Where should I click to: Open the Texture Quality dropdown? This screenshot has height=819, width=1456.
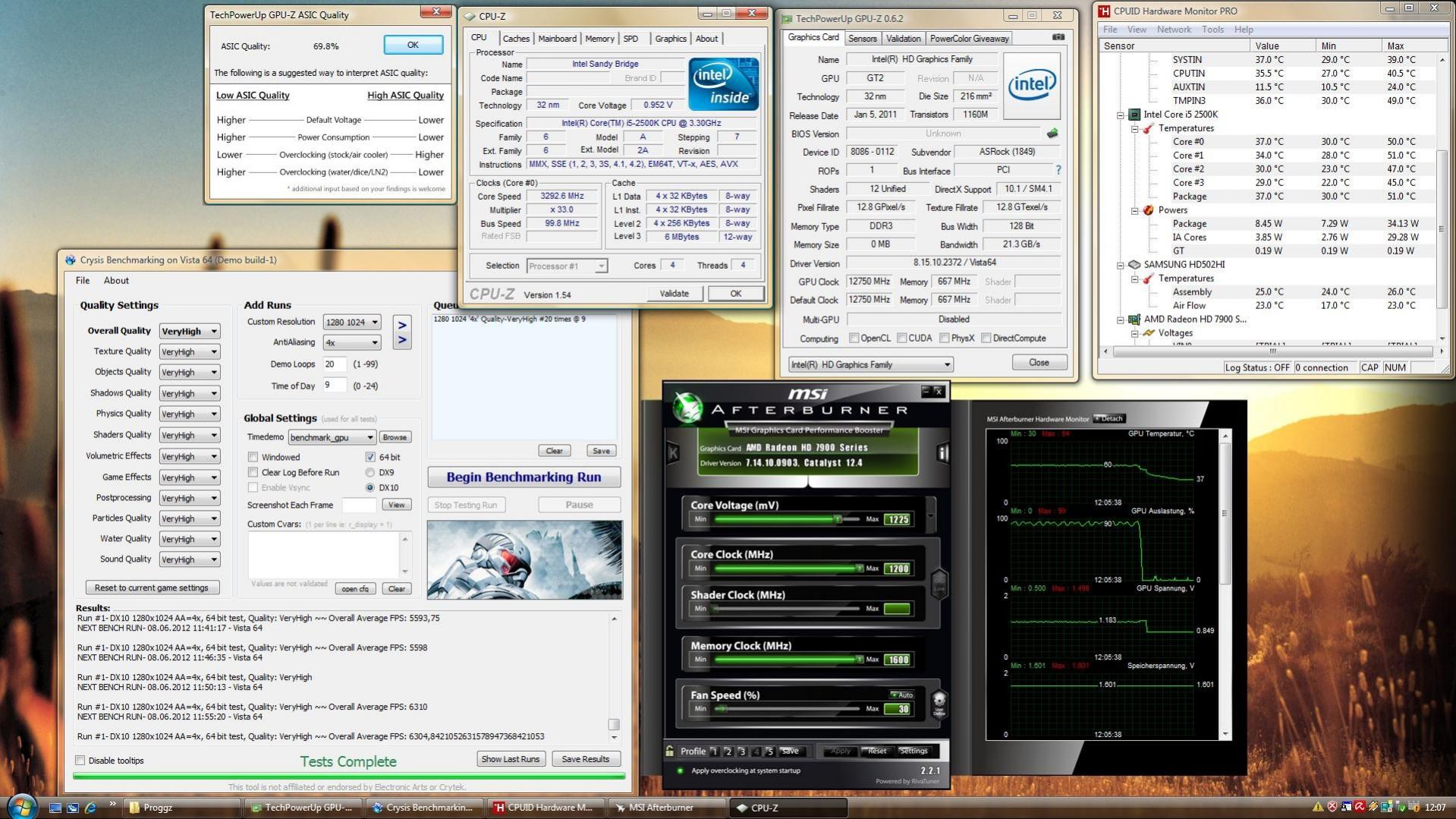[190, 351]
